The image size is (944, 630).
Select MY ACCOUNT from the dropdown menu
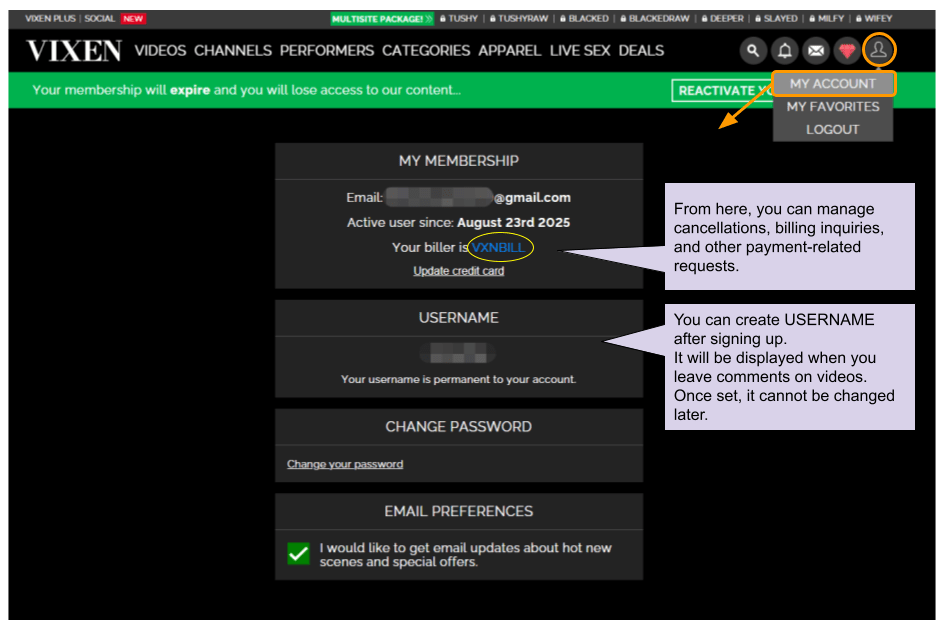coord(833,83)
